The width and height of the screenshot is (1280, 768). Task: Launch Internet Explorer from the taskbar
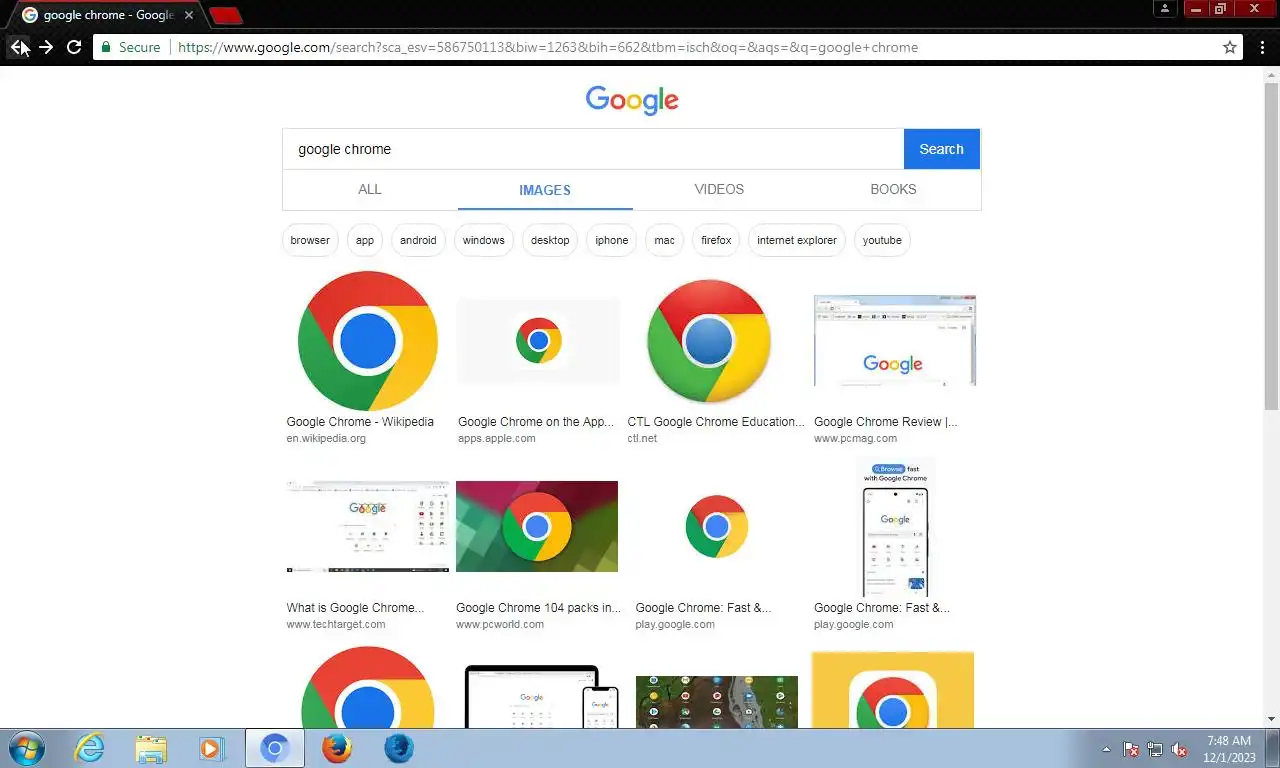89,748
